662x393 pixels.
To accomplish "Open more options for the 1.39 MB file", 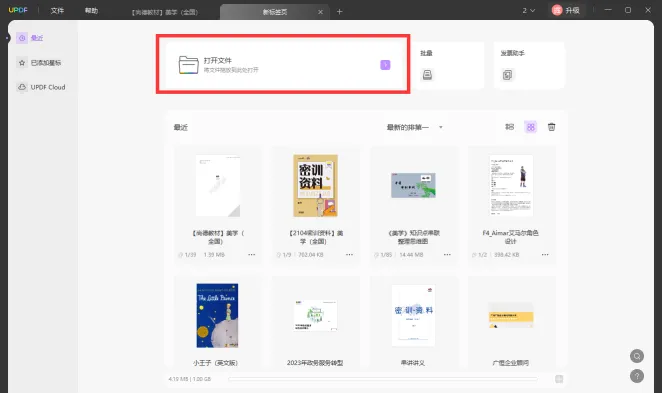I will click(x=252, y=255).
